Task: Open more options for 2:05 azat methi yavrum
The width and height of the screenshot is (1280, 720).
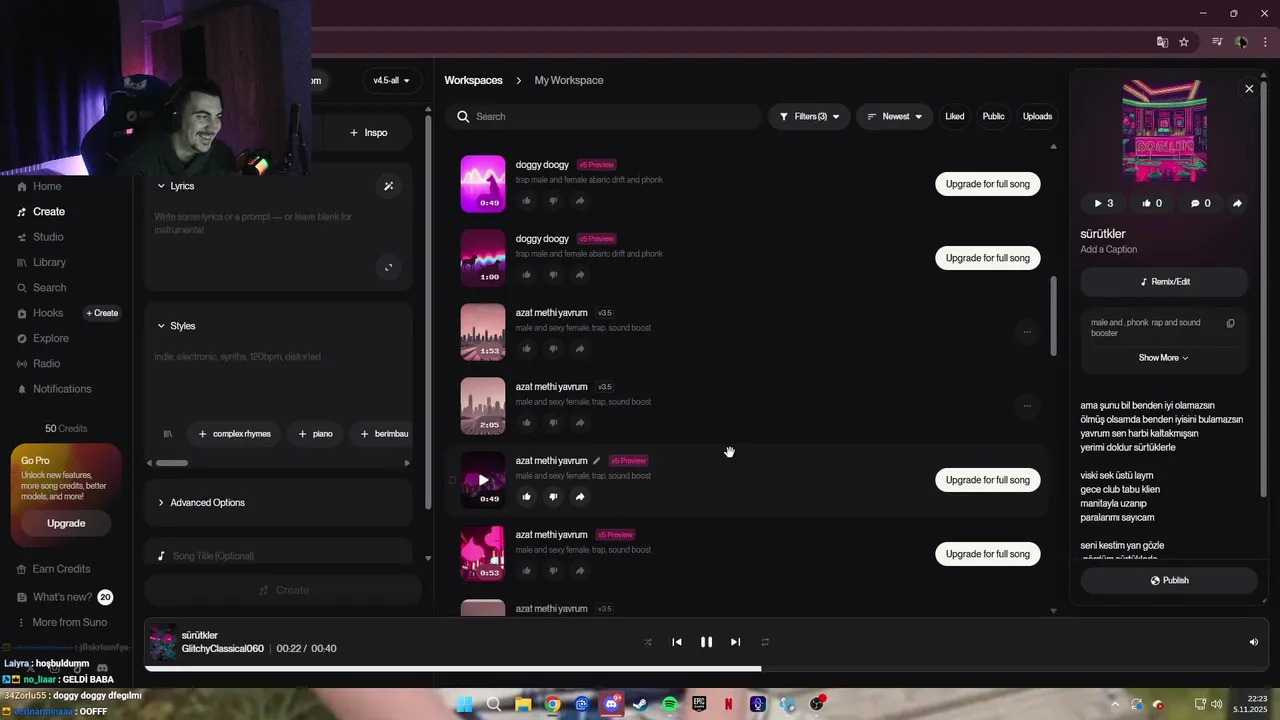Action: point(1026,406)
